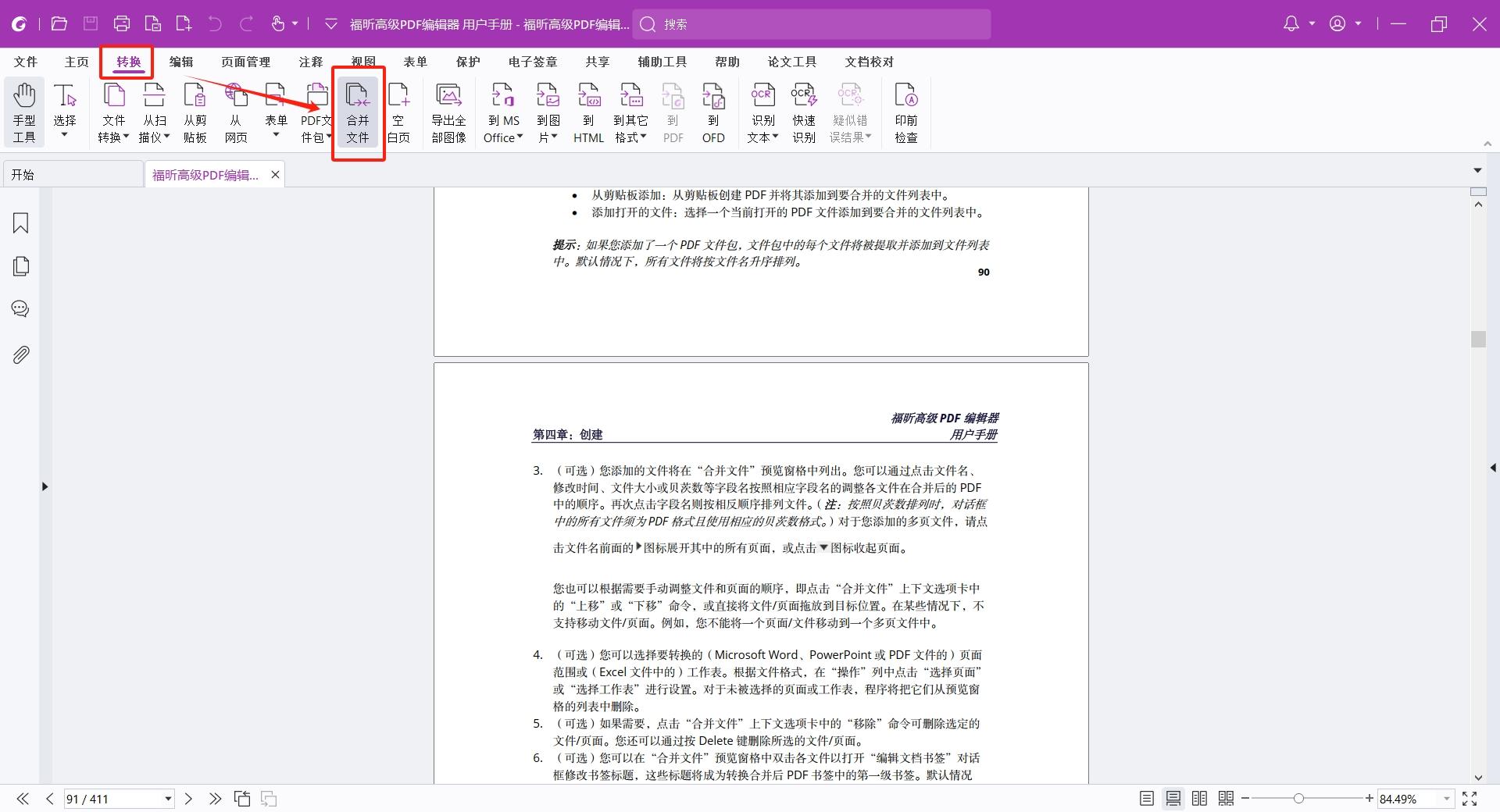Open the pages thumbnail panel
Viewport: 1500px width, 812px height.
point(20,266)
